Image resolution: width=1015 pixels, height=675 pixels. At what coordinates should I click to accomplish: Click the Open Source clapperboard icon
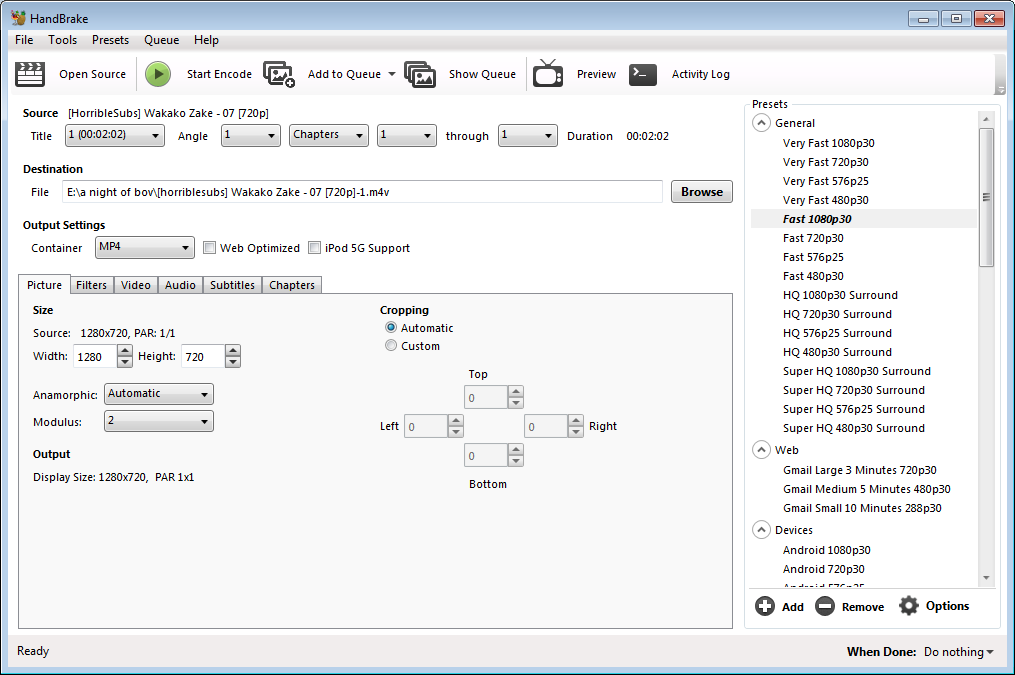[30, 74]
